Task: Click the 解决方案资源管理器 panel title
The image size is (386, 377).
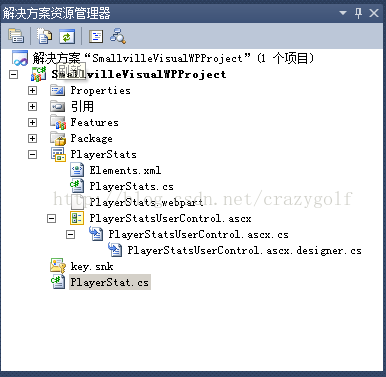Action: pyautogui.click(x=57, y=13)
